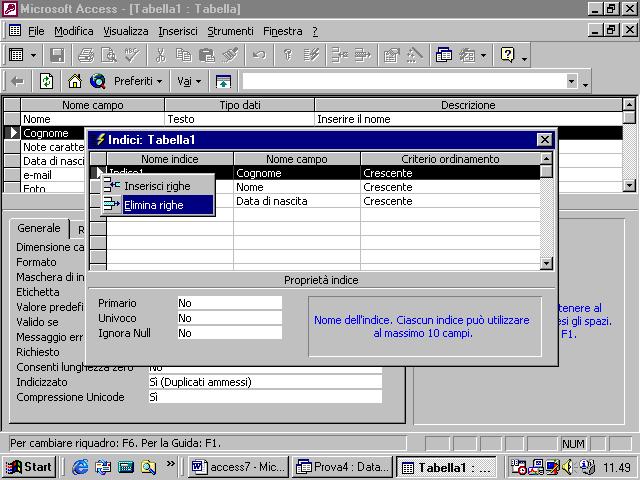
Task: Click the Data di nascita index field cell
Action: [x=297, y=201]
